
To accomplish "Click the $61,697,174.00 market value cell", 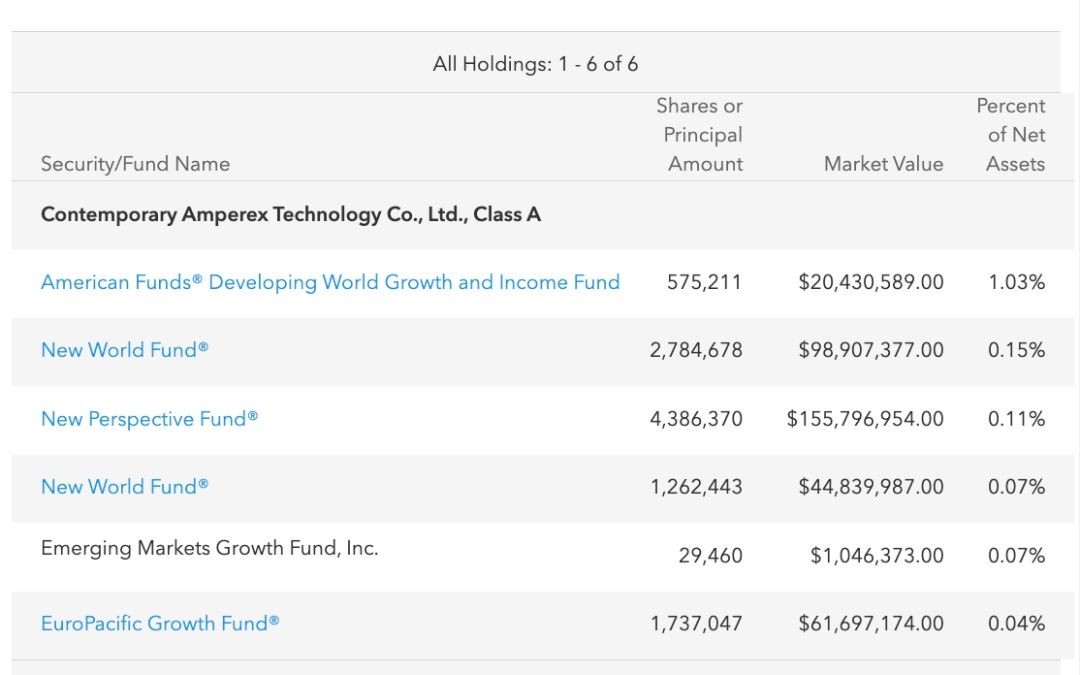I will pos(870,624).
